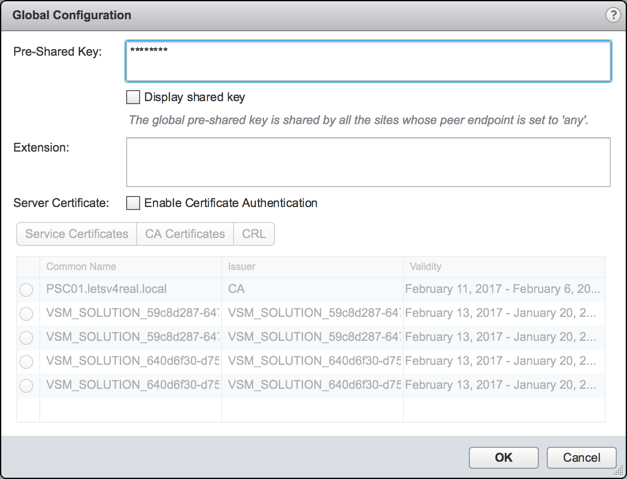Viewport: 627px width, 479px height.
Task: Select the PSC01.letsv4real.local radio button
Action: click(26, 290)
